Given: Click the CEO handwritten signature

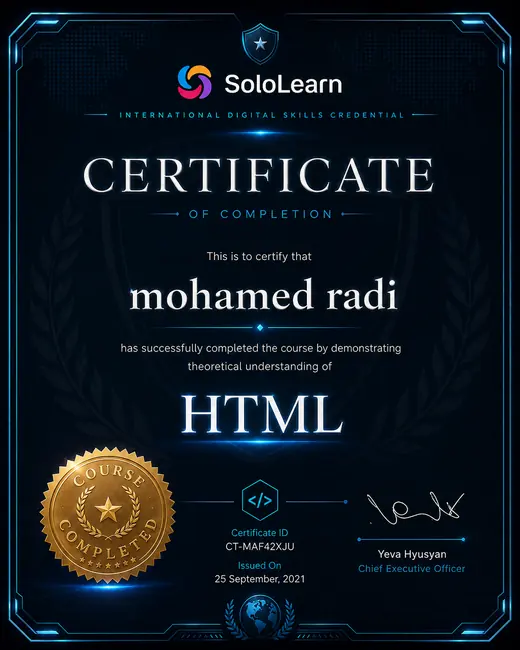Looking at the screenshot, I should coord(415,508).
